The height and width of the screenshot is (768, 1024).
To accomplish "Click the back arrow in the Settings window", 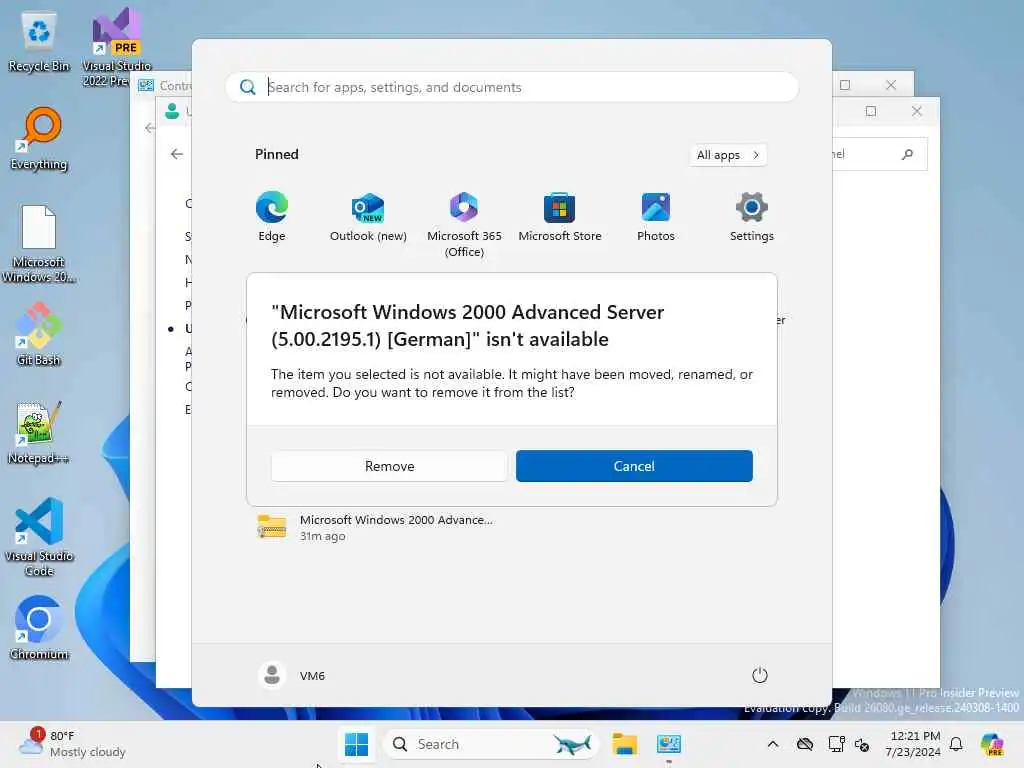I will pos(176,154).
